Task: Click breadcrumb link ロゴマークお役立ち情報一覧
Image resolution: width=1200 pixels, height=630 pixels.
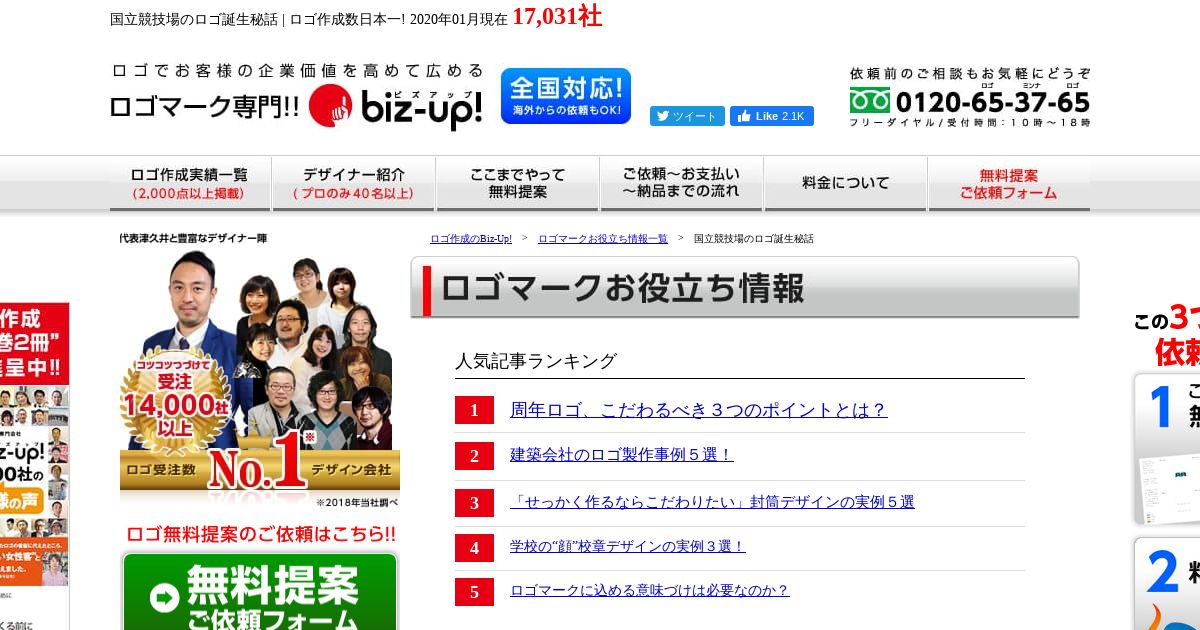Action: 603,239
